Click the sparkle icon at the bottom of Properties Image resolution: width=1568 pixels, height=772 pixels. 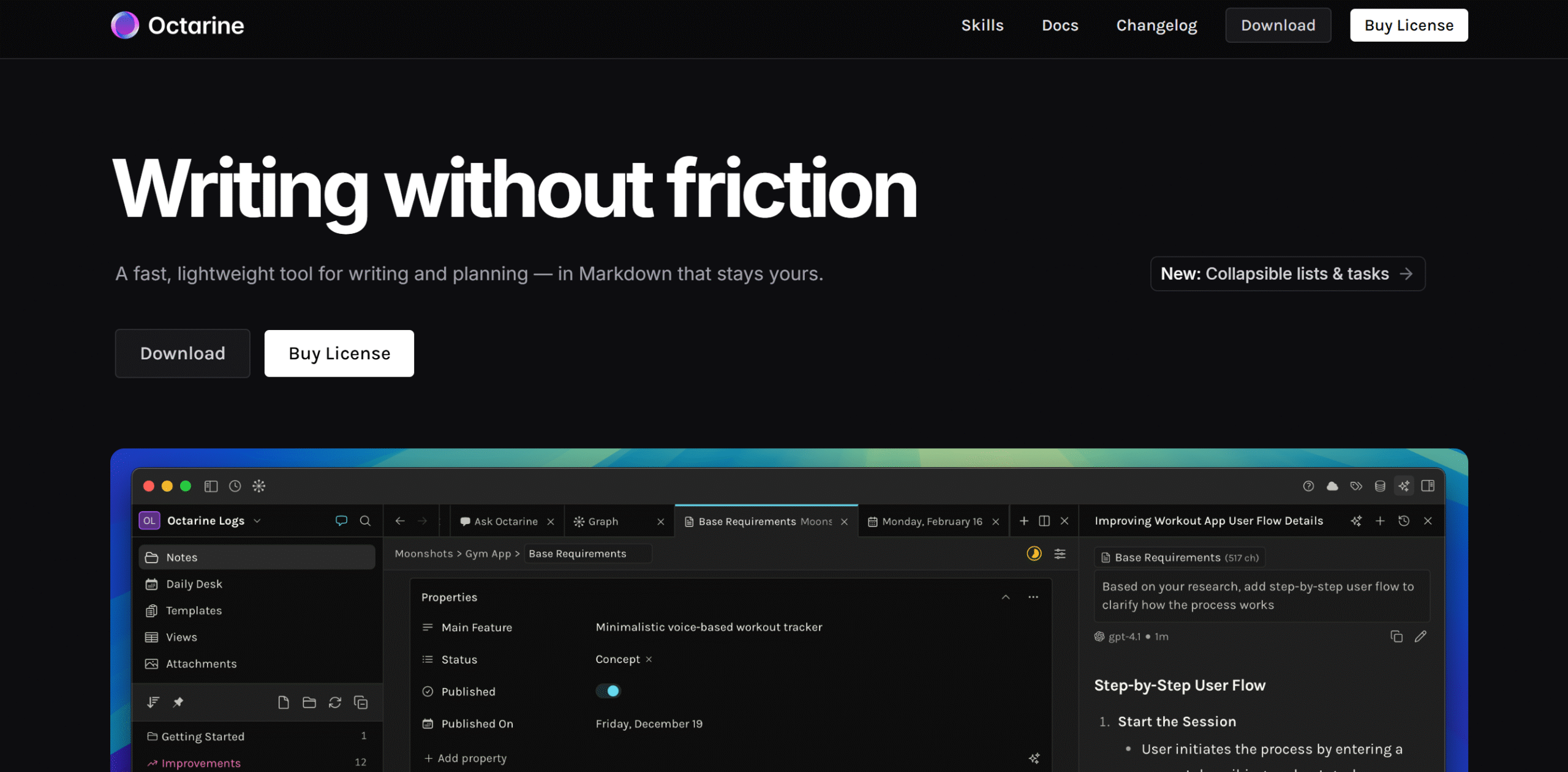pos(1034,759)
